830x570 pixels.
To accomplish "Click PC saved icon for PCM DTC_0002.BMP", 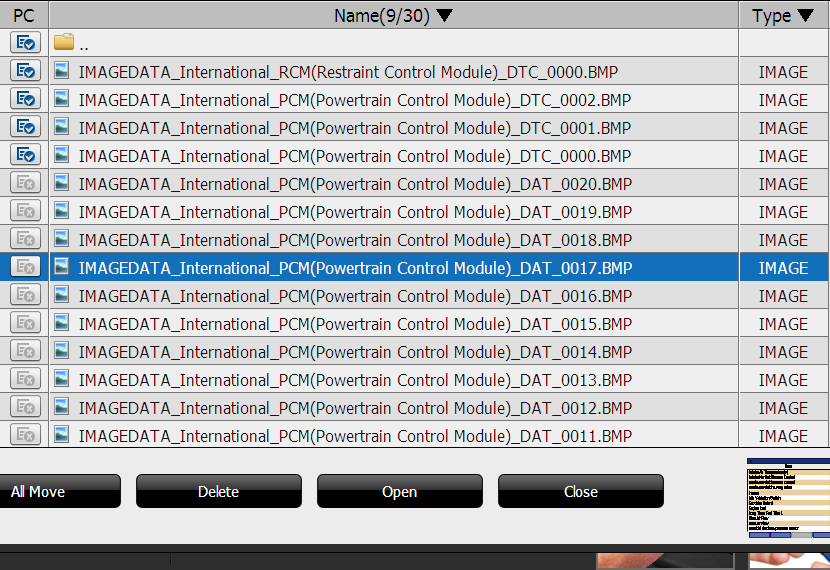I will coord(25,98).
